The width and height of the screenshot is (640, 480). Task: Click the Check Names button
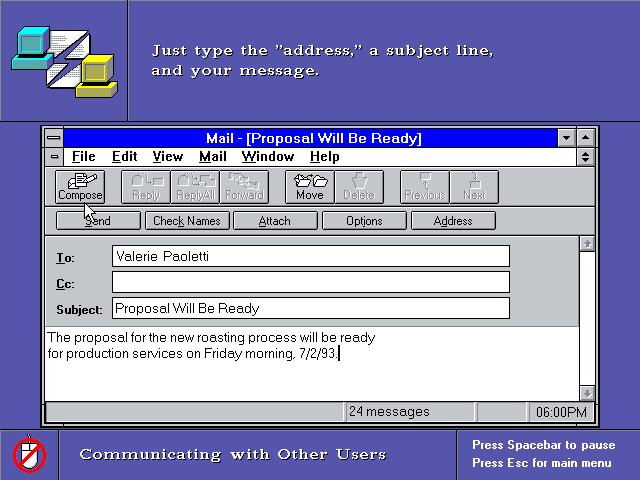[187, 221]
